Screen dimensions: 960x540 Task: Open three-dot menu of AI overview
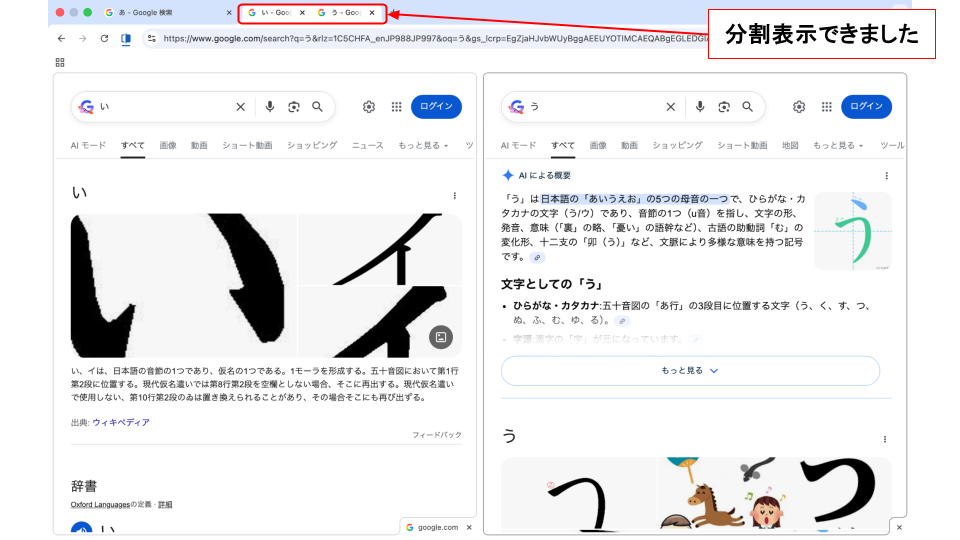(x=886, y=175)
